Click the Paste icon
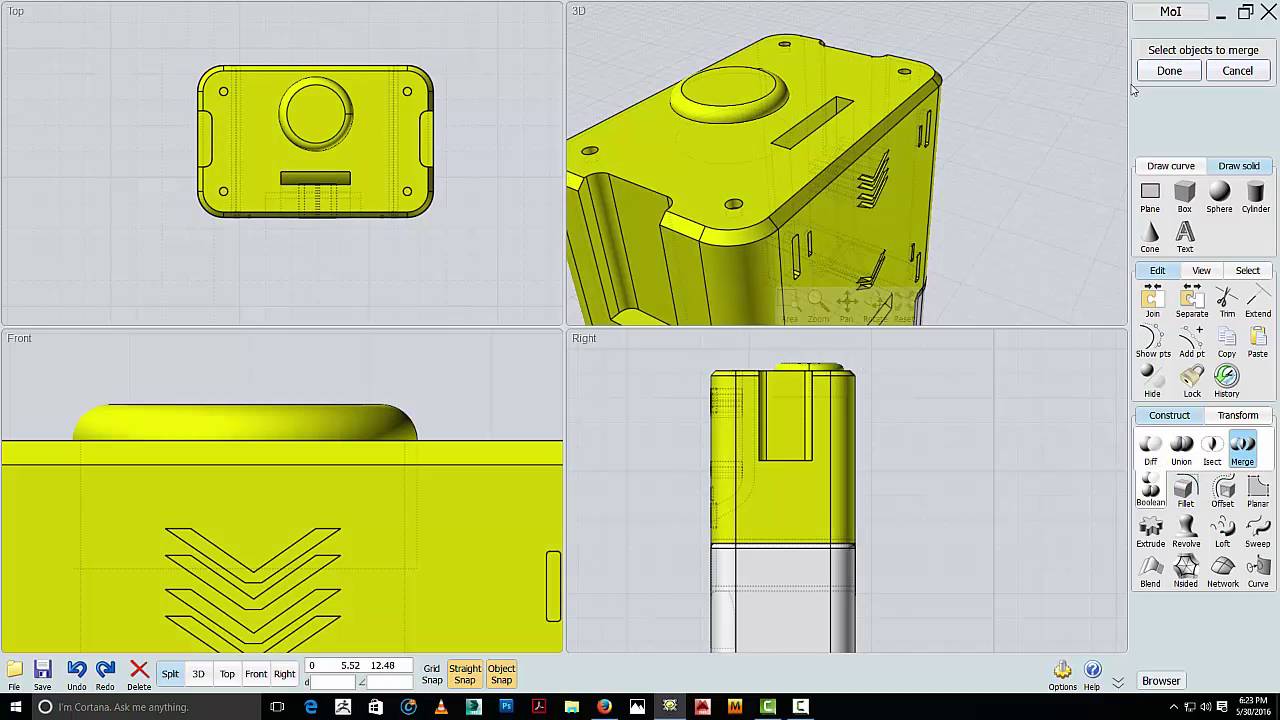 pos(1258,341)
